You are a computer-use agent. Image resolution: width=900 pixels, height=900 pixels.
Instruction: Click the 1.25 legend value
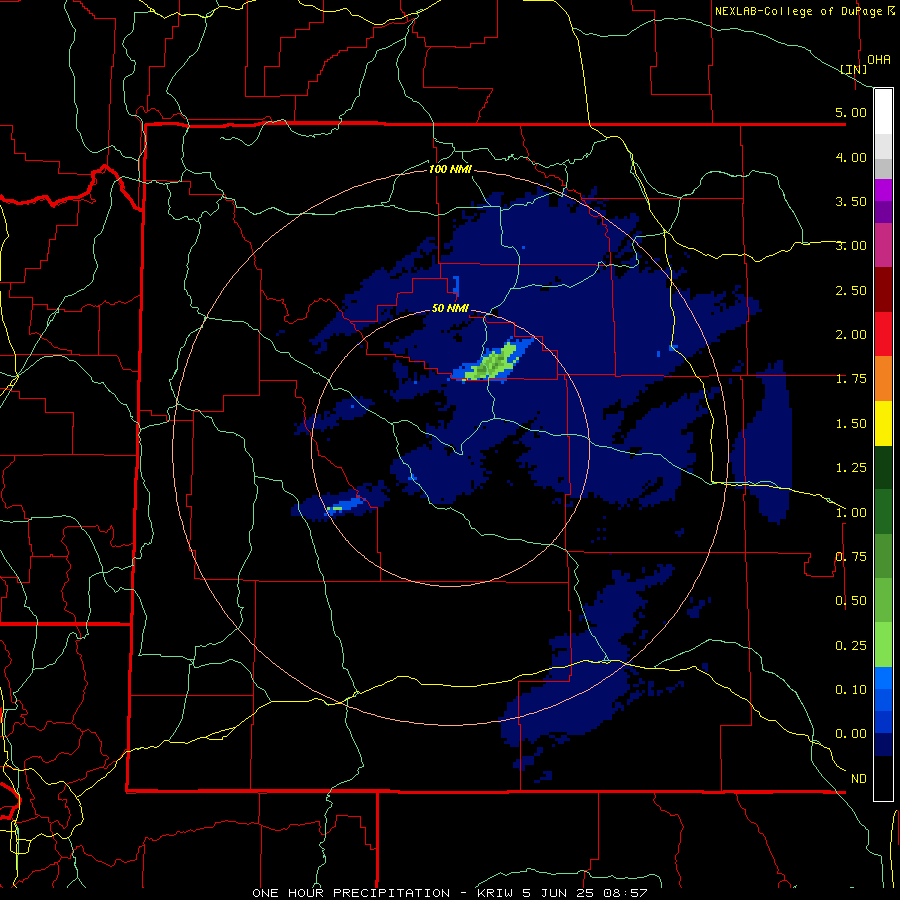tap(851, 468)
